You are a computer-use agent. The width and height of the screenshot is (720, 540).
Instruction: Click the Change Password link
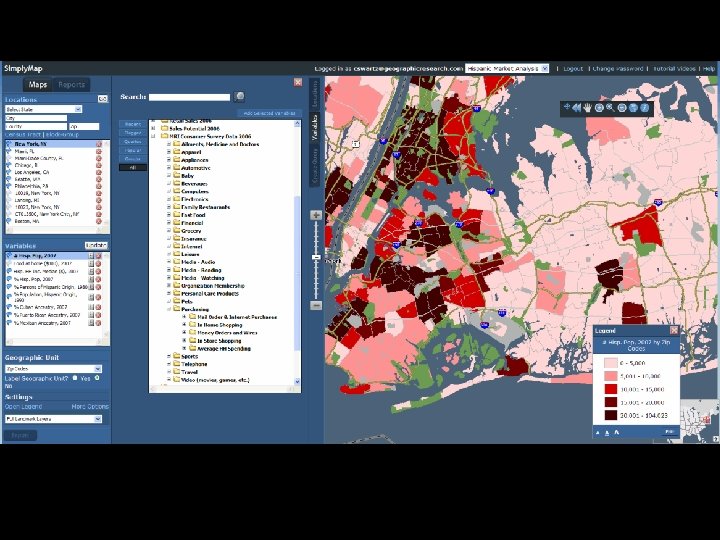tap(618, 68)
